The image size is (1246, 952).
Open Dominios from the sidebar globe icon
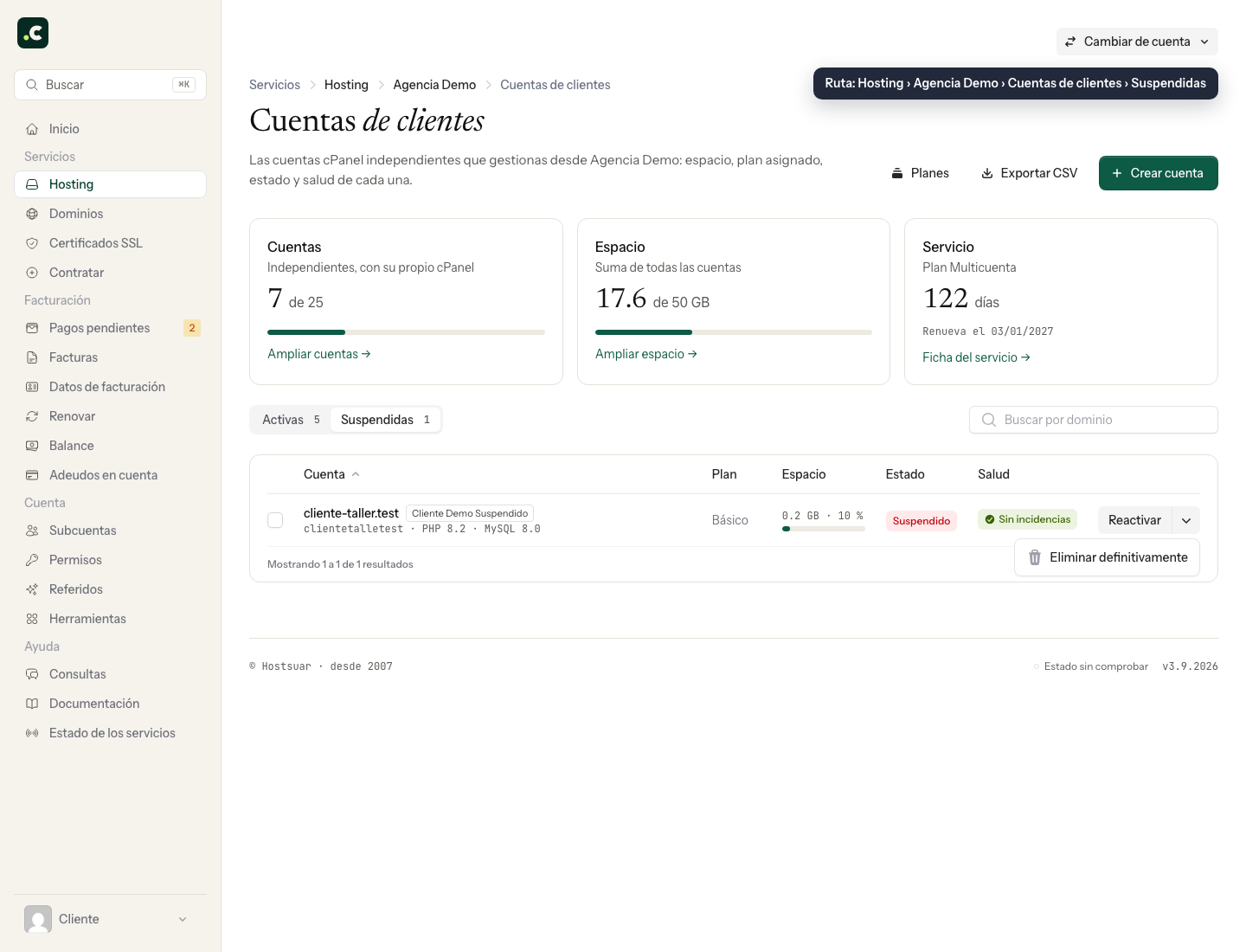[x=32, y=214]
